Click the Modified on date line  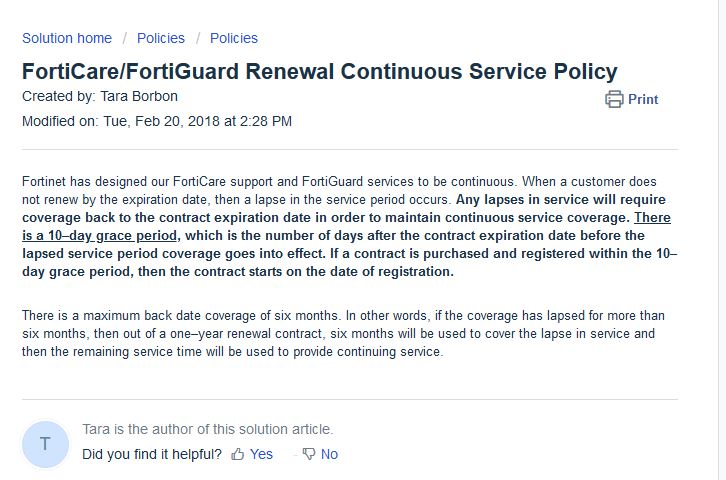(x=157, y=121)
